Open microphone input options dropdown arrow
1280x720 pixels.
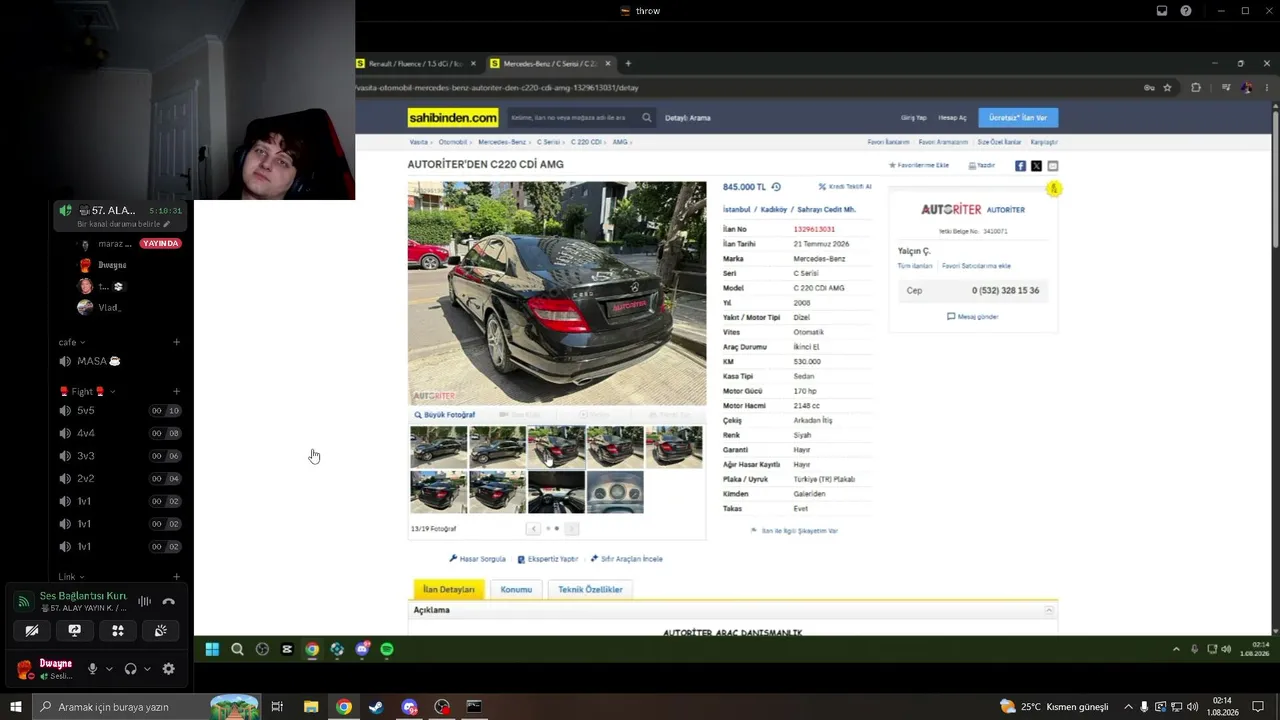click(x=109, y=669)
